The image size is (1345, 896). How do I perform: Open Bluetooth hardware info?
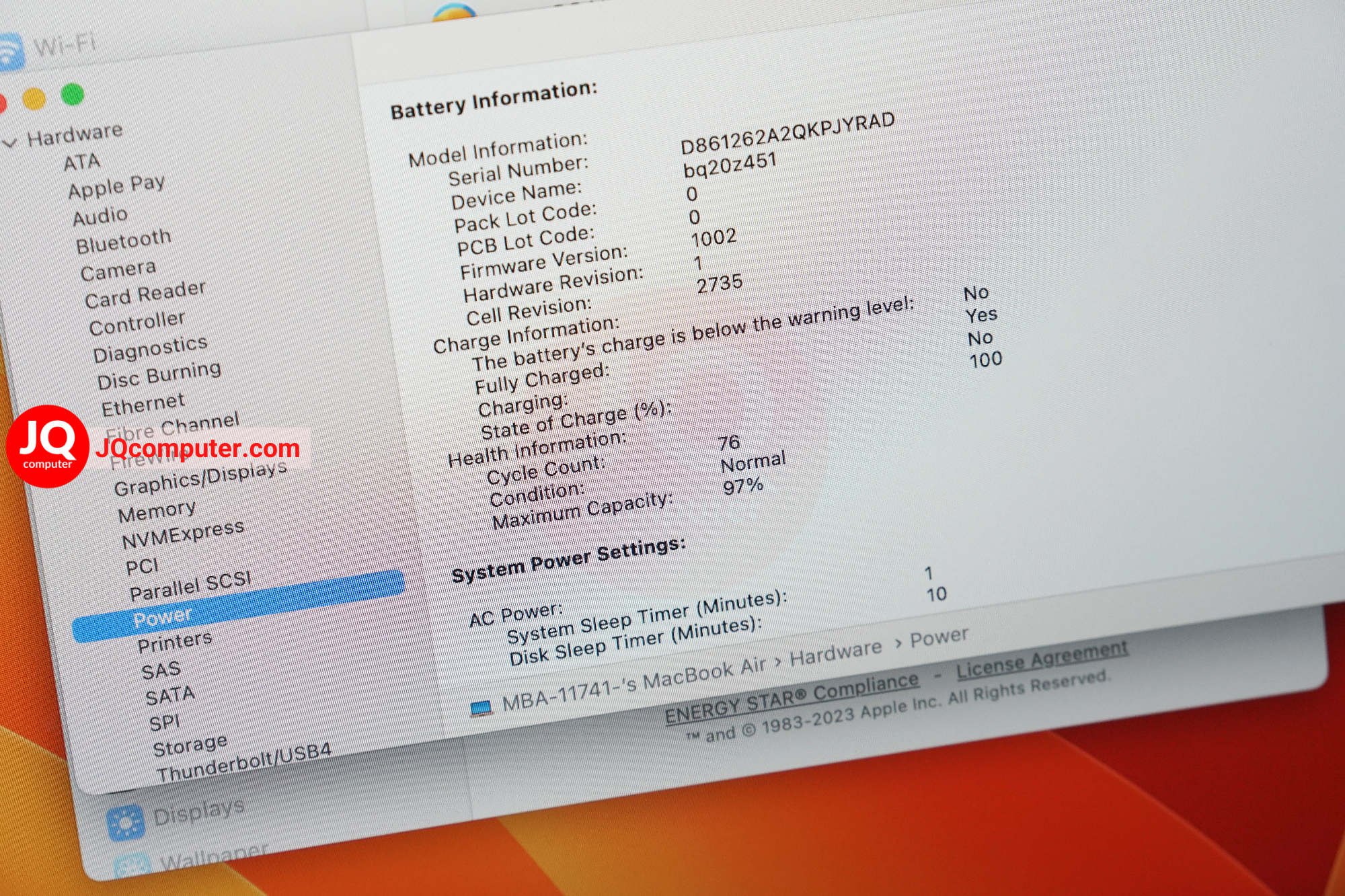pos(124,241)
